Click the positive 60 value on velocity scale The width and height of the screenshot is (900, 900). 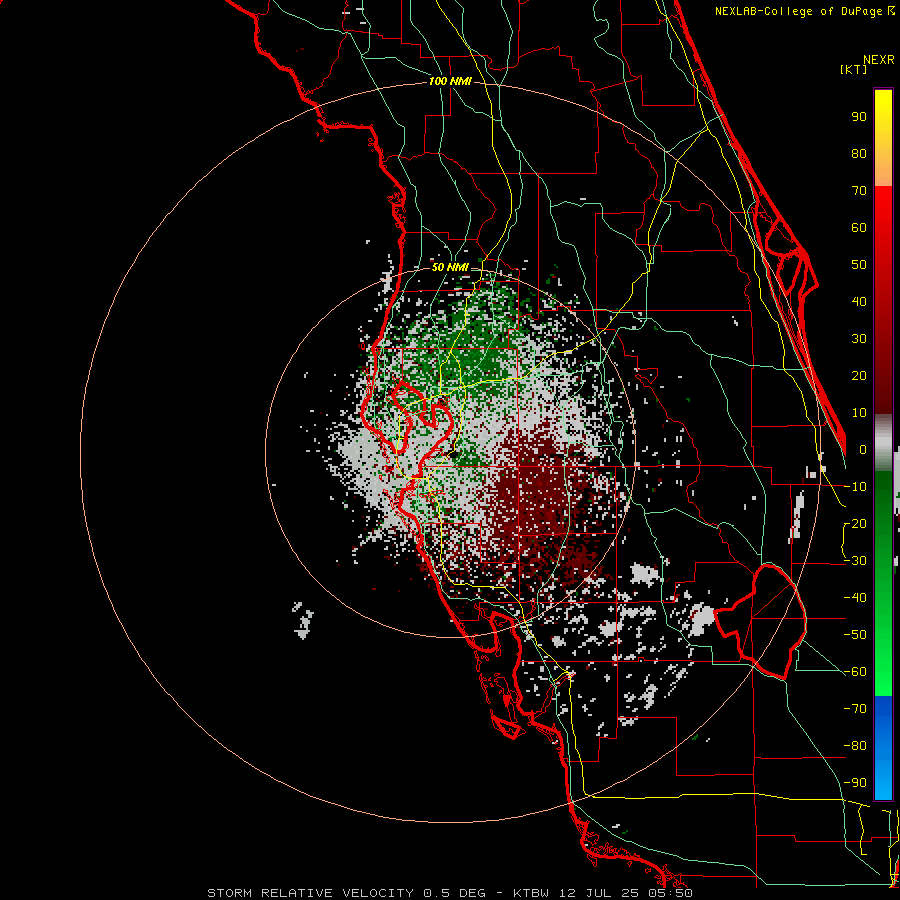point(859,228)
